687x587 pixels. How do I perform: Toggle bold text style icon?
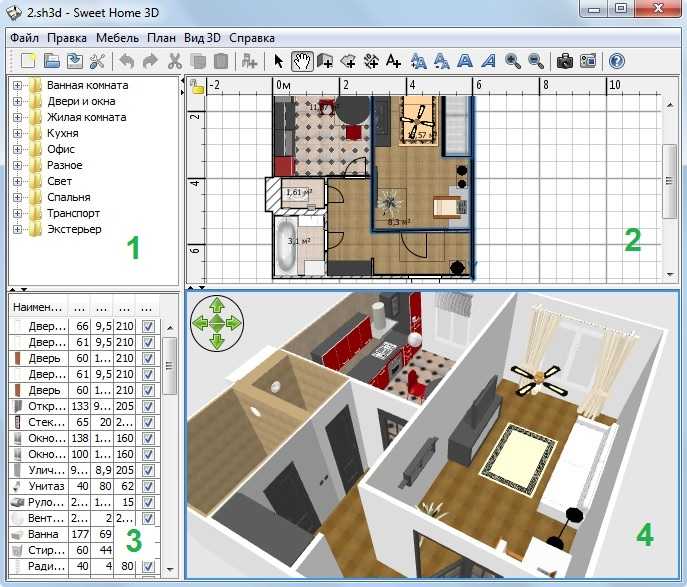pyautogui.click(x=465, y=61)
